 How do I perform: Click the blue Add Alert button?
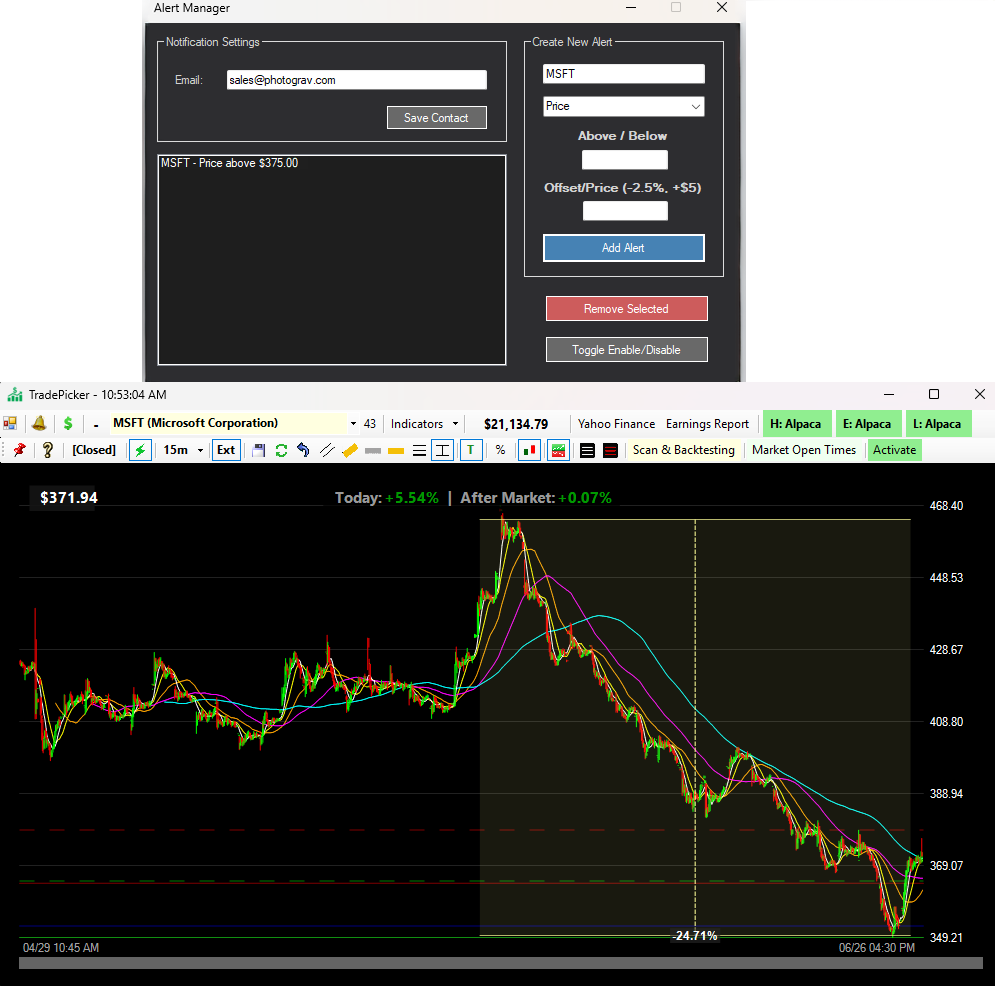coord(623,248)
